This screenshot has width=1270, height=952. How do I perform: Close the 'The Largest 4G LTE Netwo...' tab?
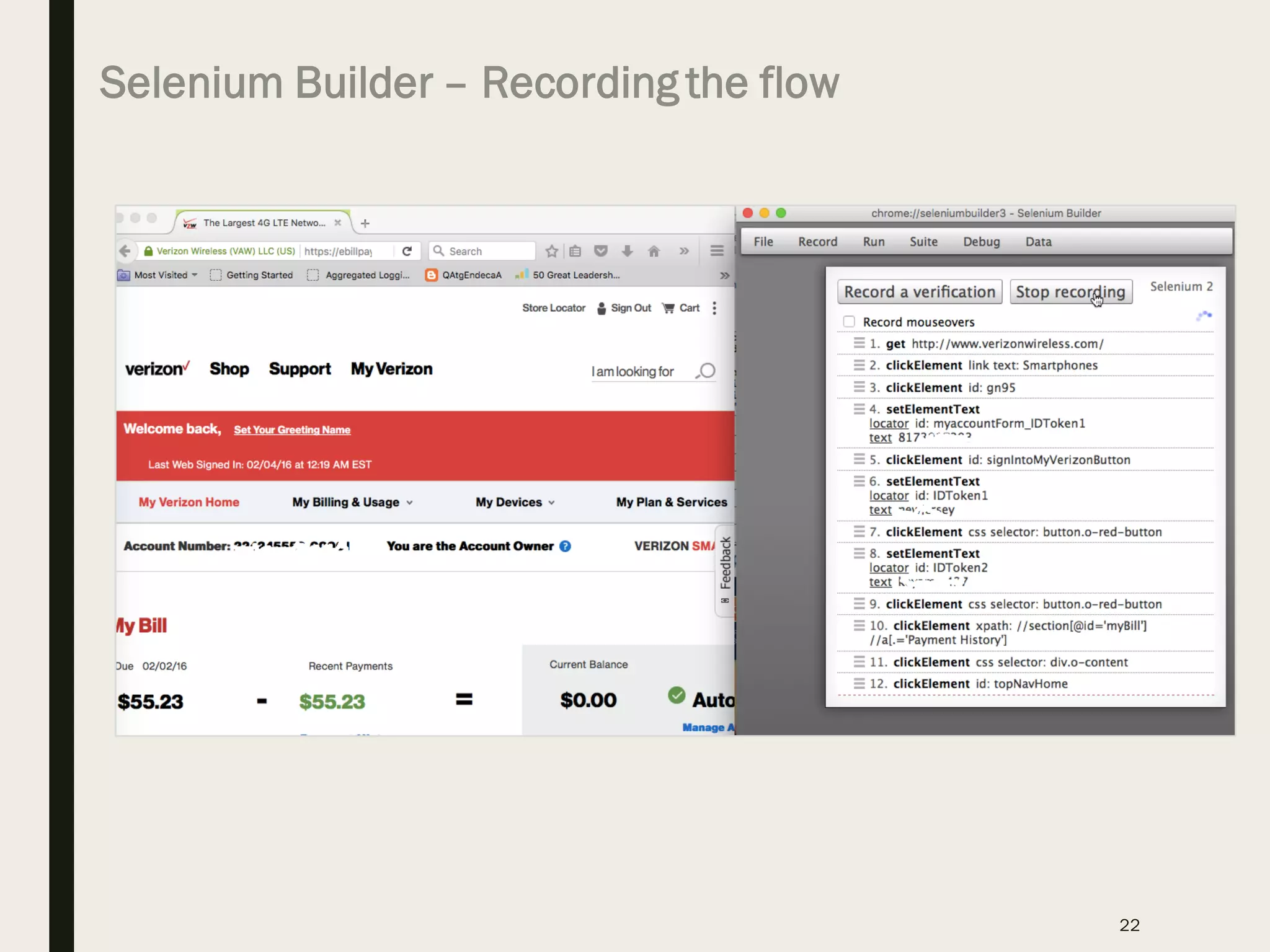(338, 223)
